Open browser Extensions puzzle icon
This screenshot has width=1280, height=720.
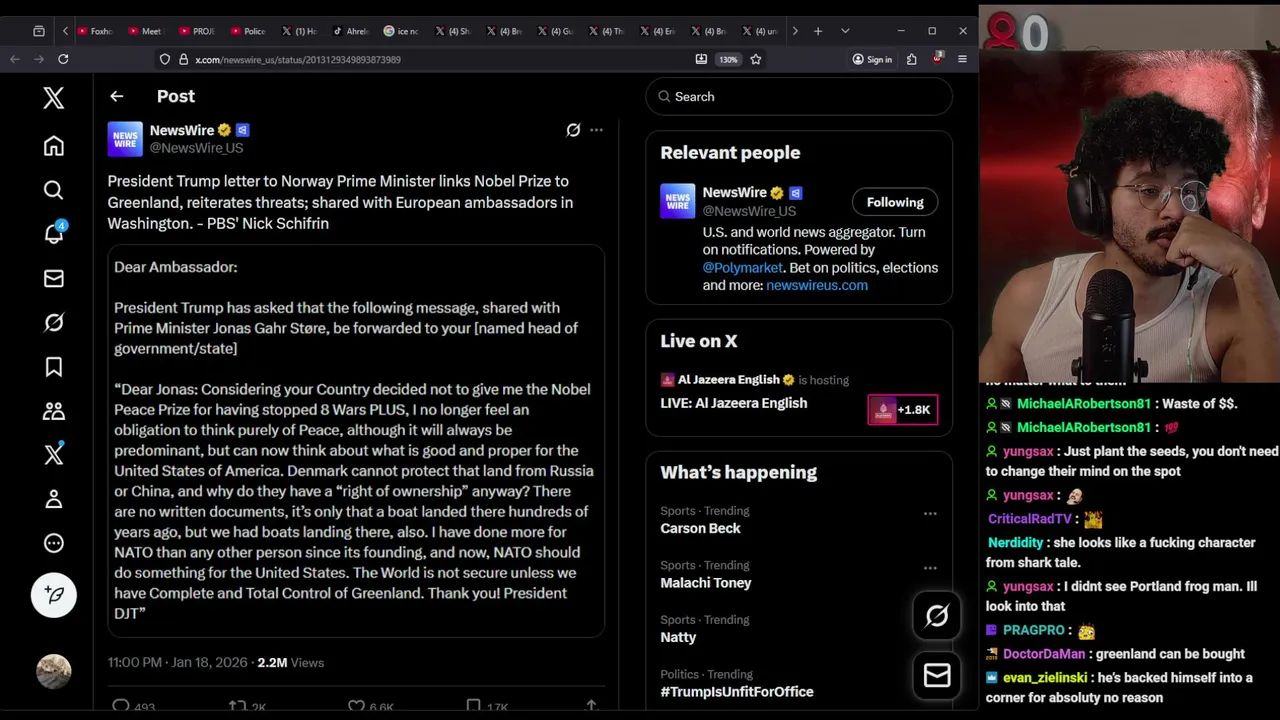tap(911, 59)
